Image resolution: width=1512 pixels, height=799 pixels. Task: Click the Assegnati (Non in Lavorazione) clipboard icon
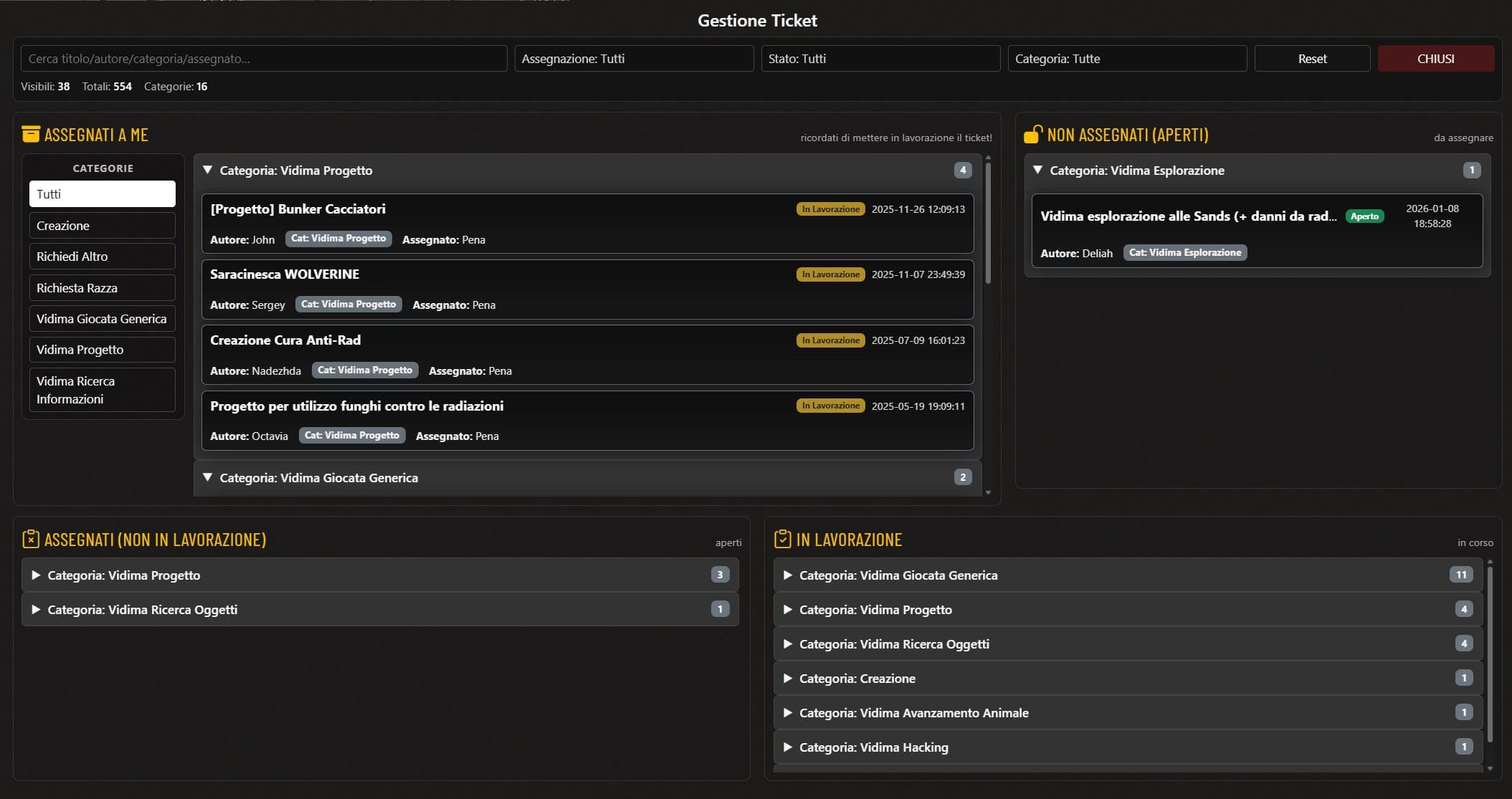click(x=31, y=539)
